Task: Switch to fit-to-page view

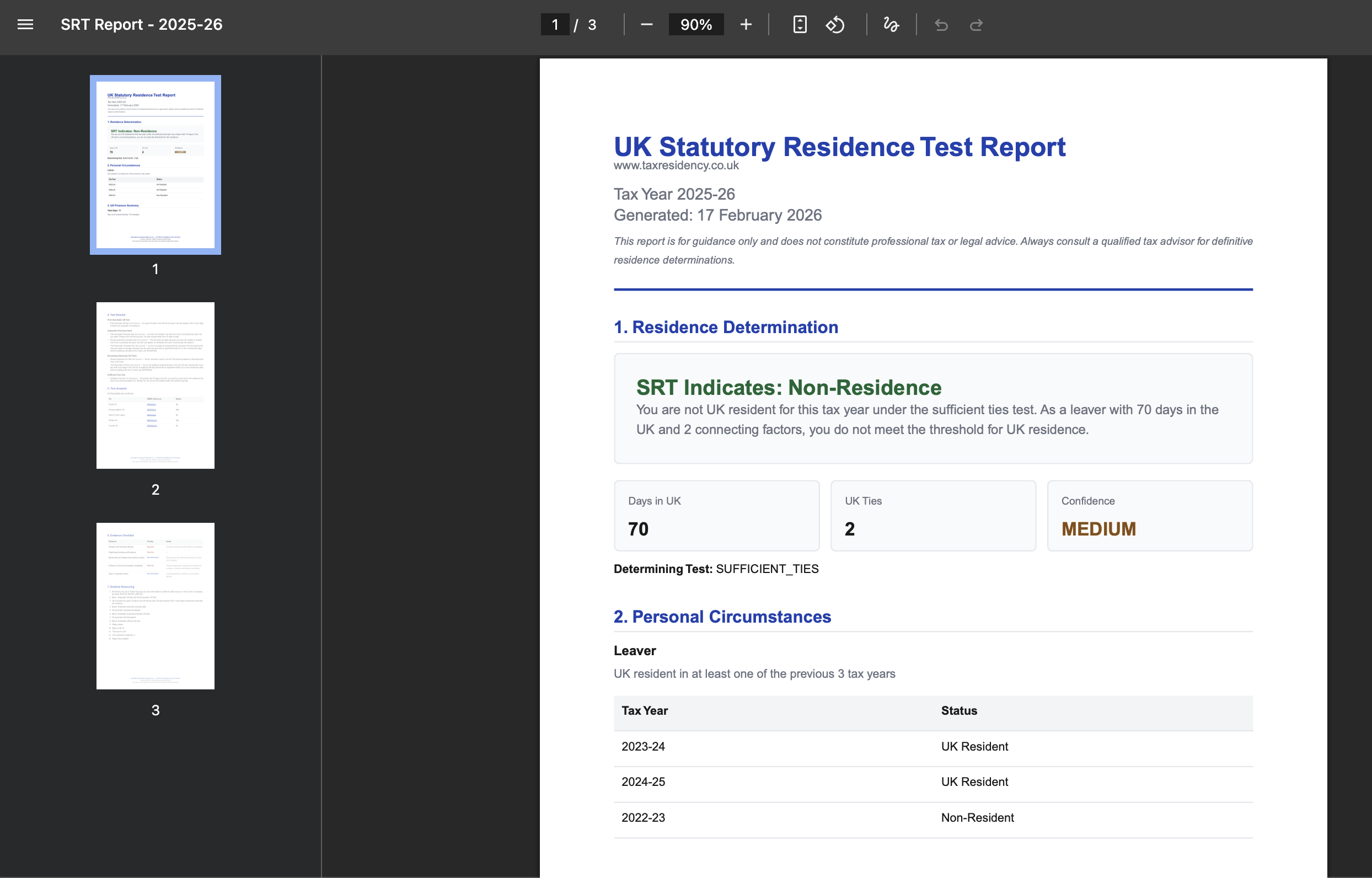Action: [800, 24]
